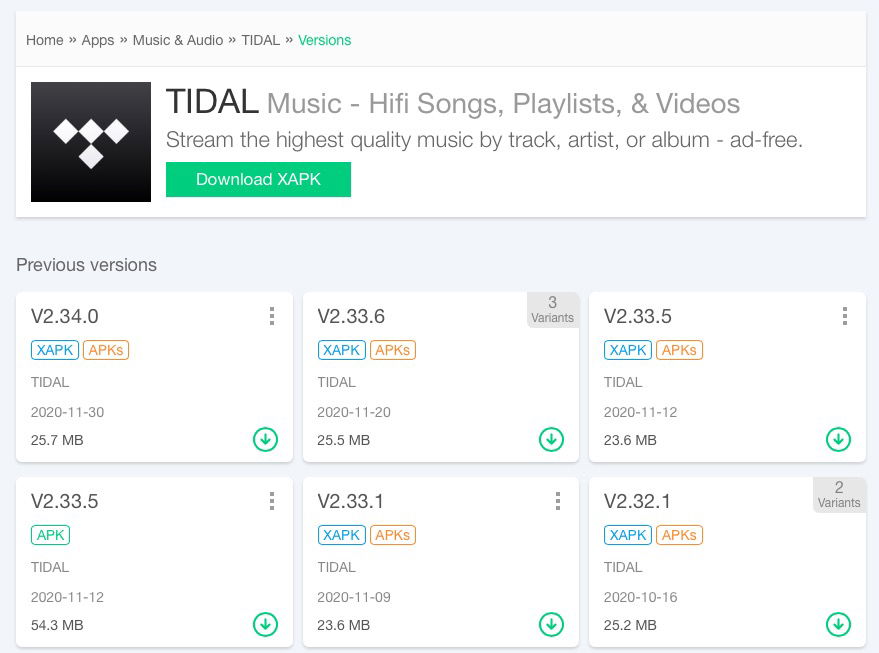
Task: Click XAPK badge on V2.34.0 card
Action: click(55, 350)
